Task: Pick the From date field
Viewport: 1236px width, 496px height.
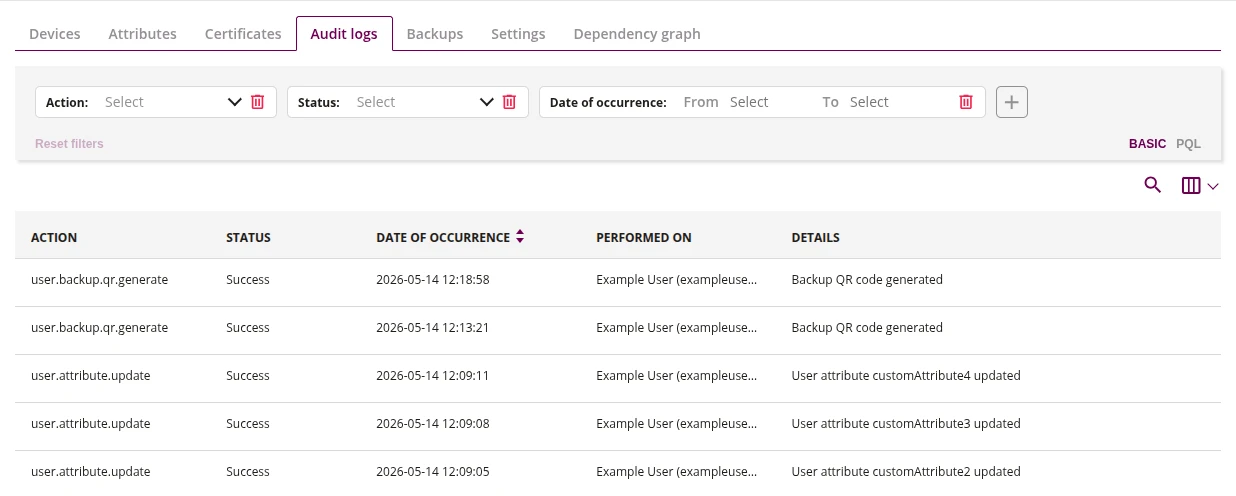Action: coord(749,102)
